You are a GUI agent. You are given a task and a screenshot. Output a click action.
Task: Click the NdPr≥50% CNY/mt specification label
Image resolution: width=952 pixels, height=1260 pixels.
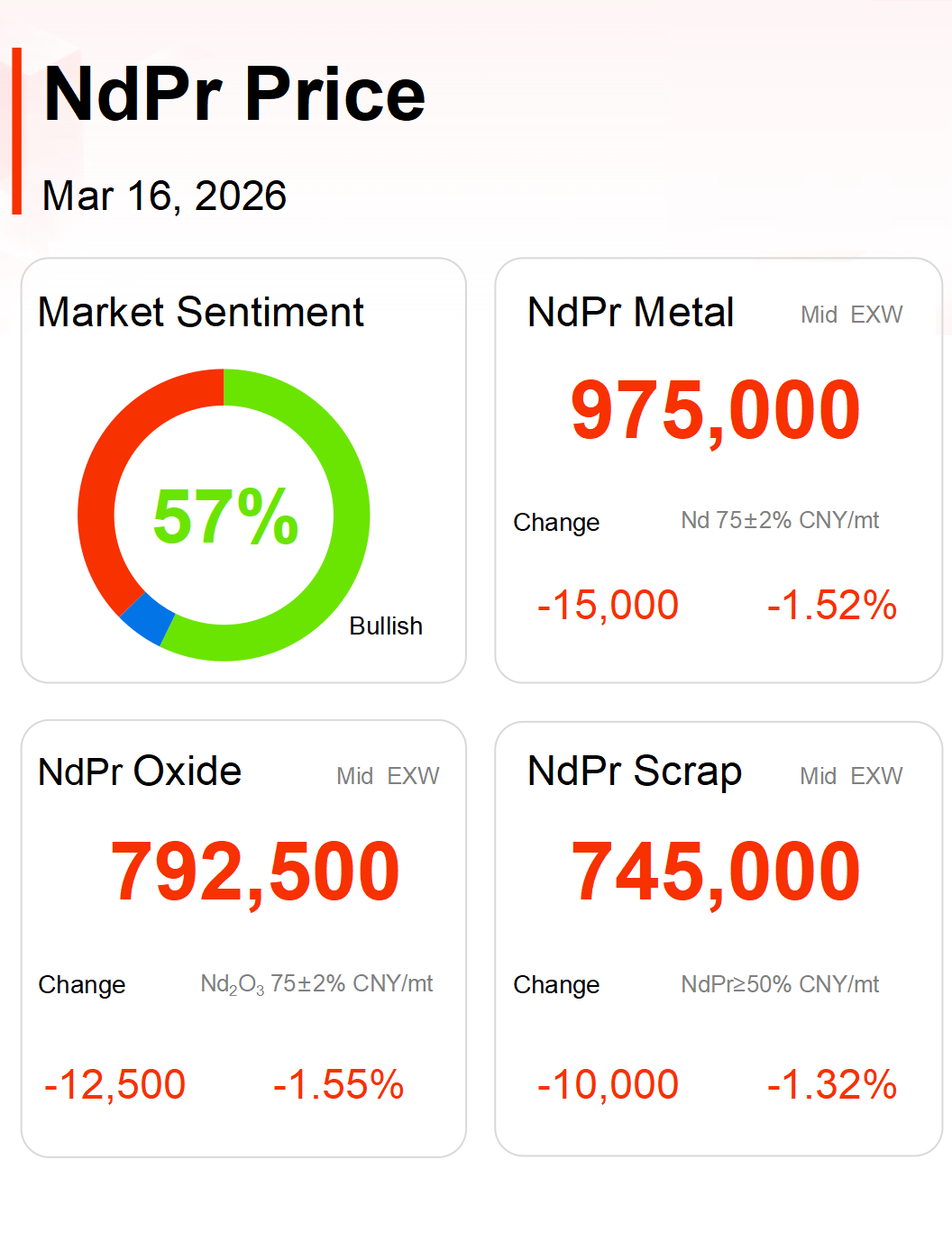(780, 984)
